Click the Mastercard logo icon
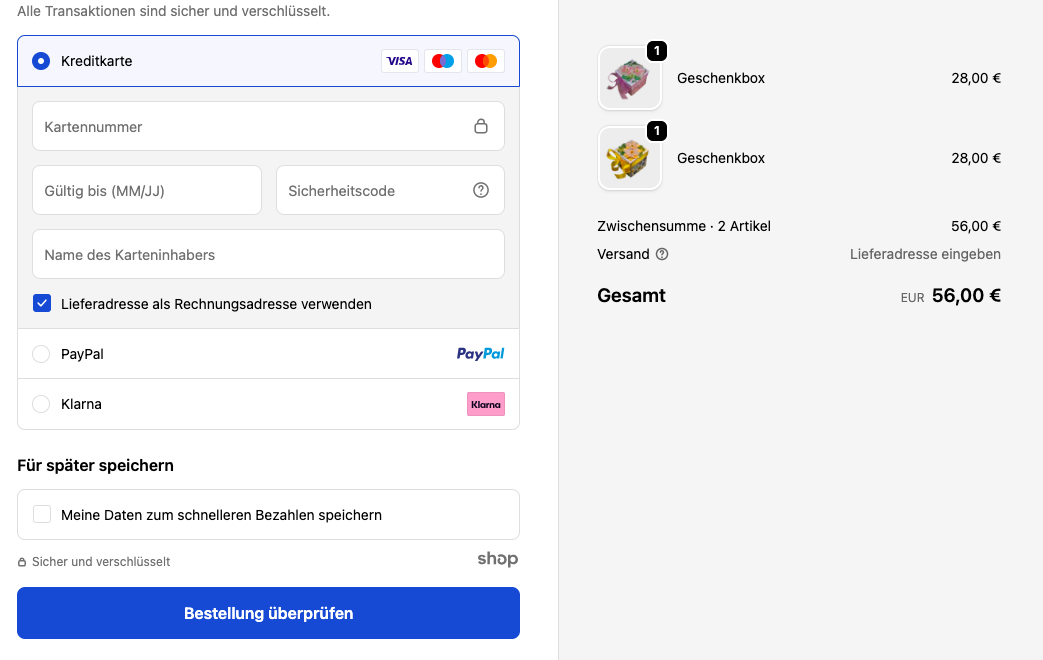Viewport: 1043px width, 660px height. click(x=486, y=61)
